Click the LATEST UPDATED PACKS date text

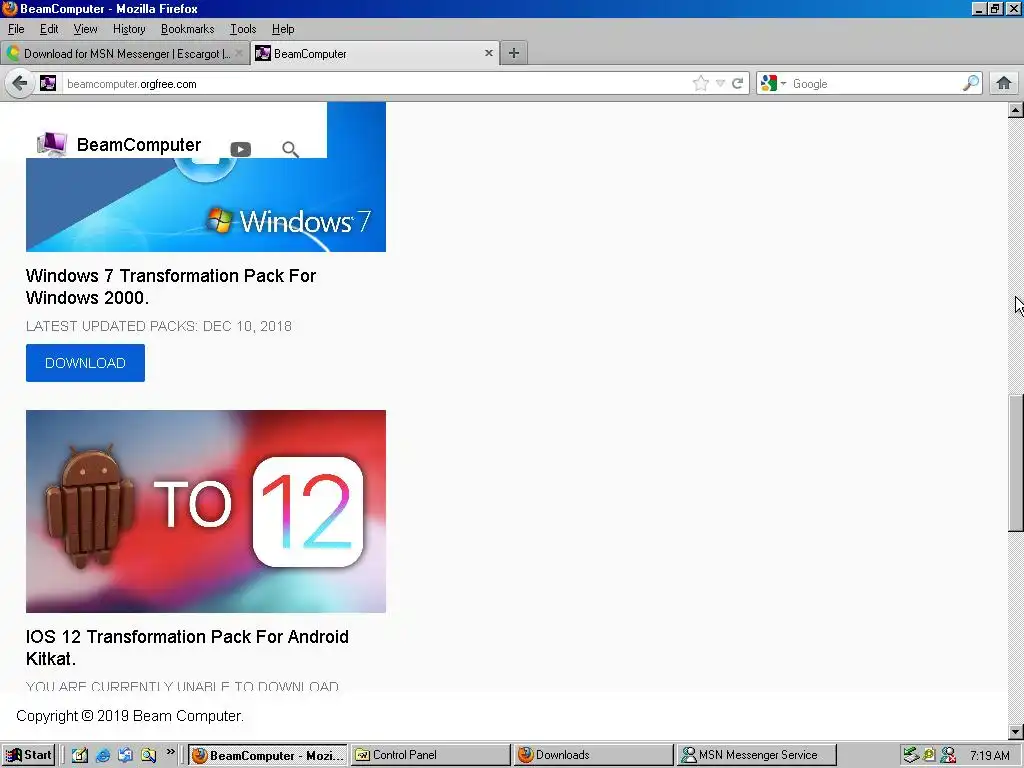pyautogui.click(x=159, y=326)
